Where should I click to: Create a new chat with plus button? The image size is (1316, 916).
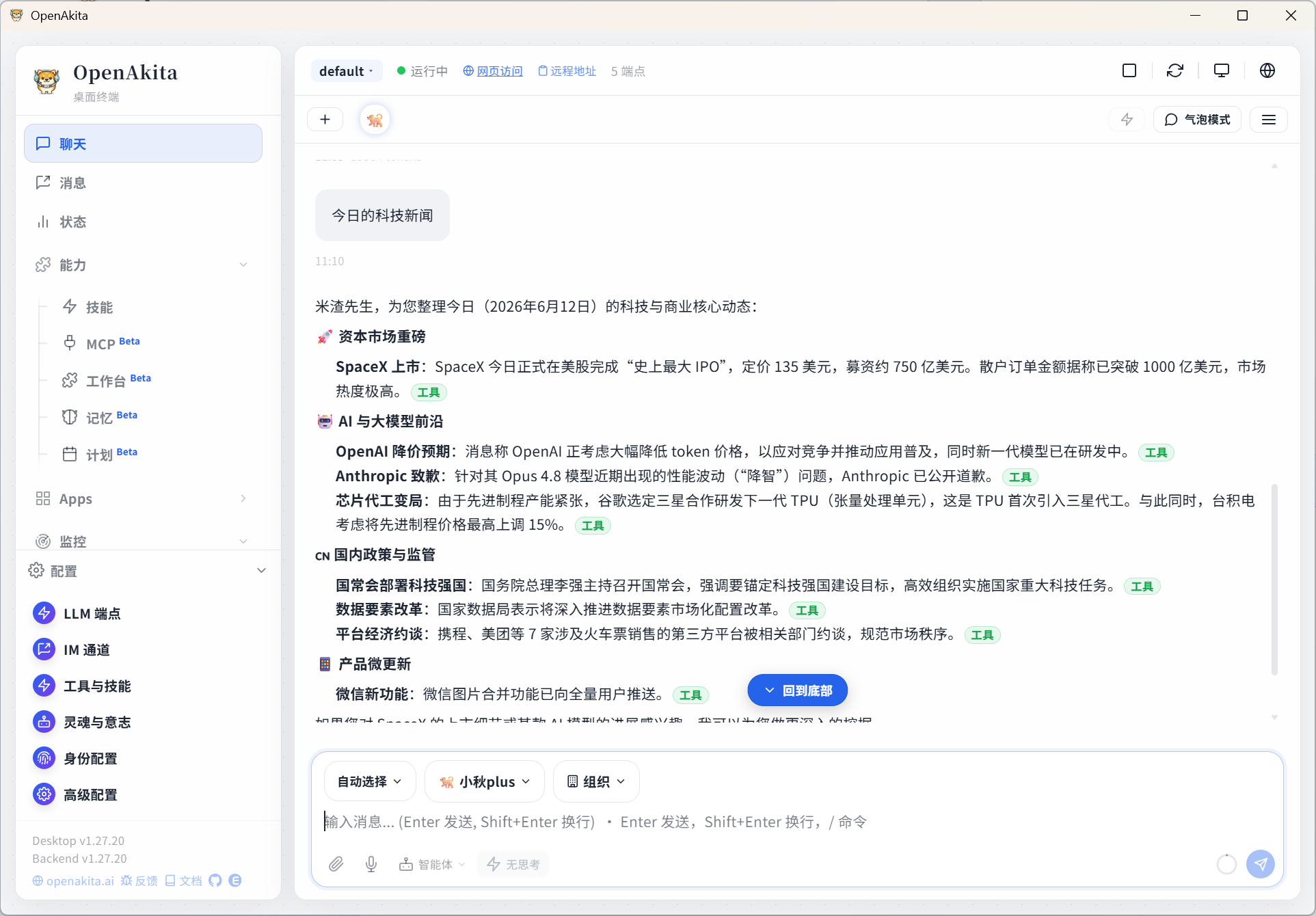click(x=325, y=120)
